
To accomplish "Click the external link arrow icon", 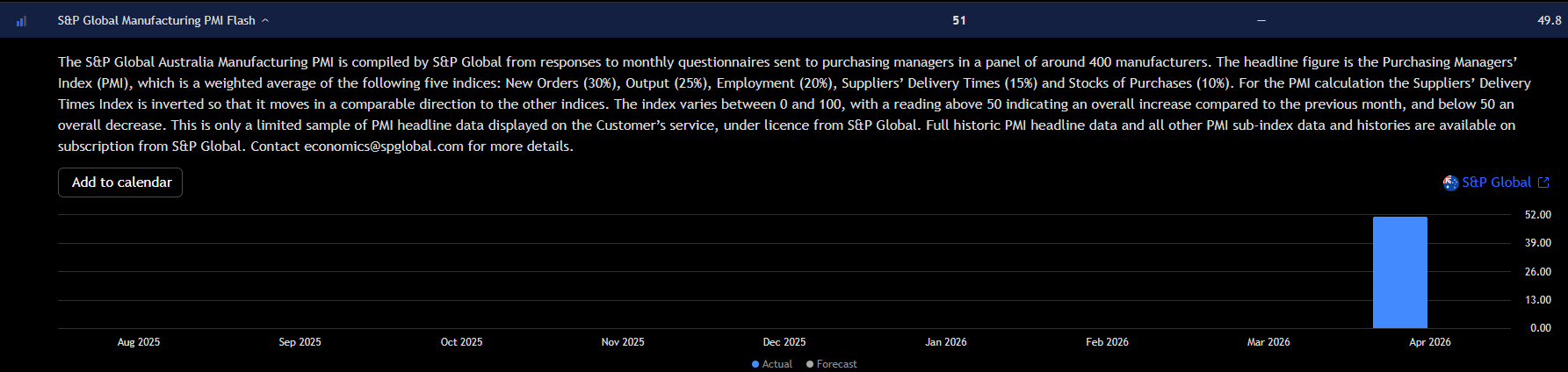I will pos(1543,182).
